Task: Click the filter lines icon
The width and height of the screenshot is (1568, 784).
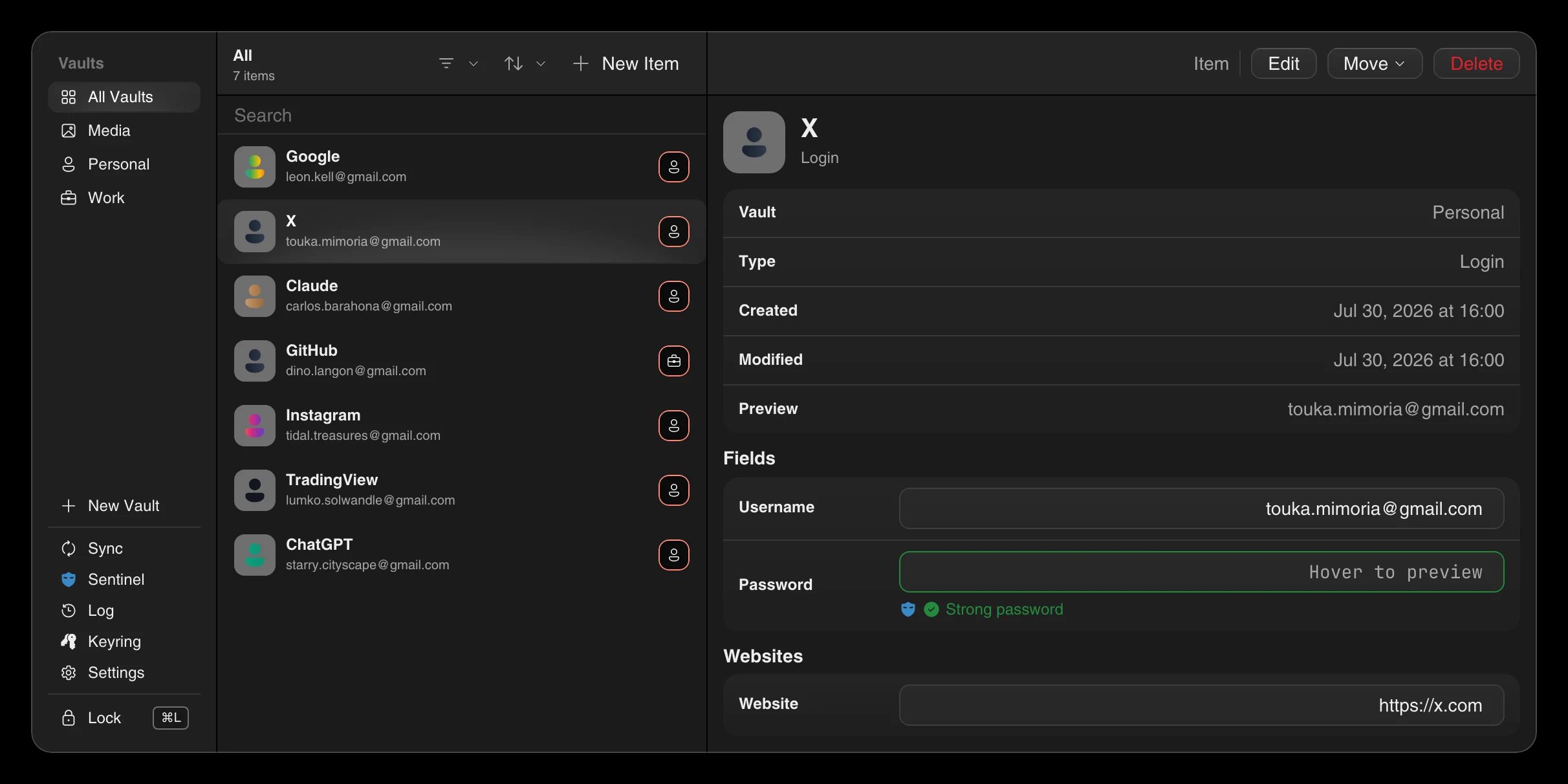Action: point(446,63)
